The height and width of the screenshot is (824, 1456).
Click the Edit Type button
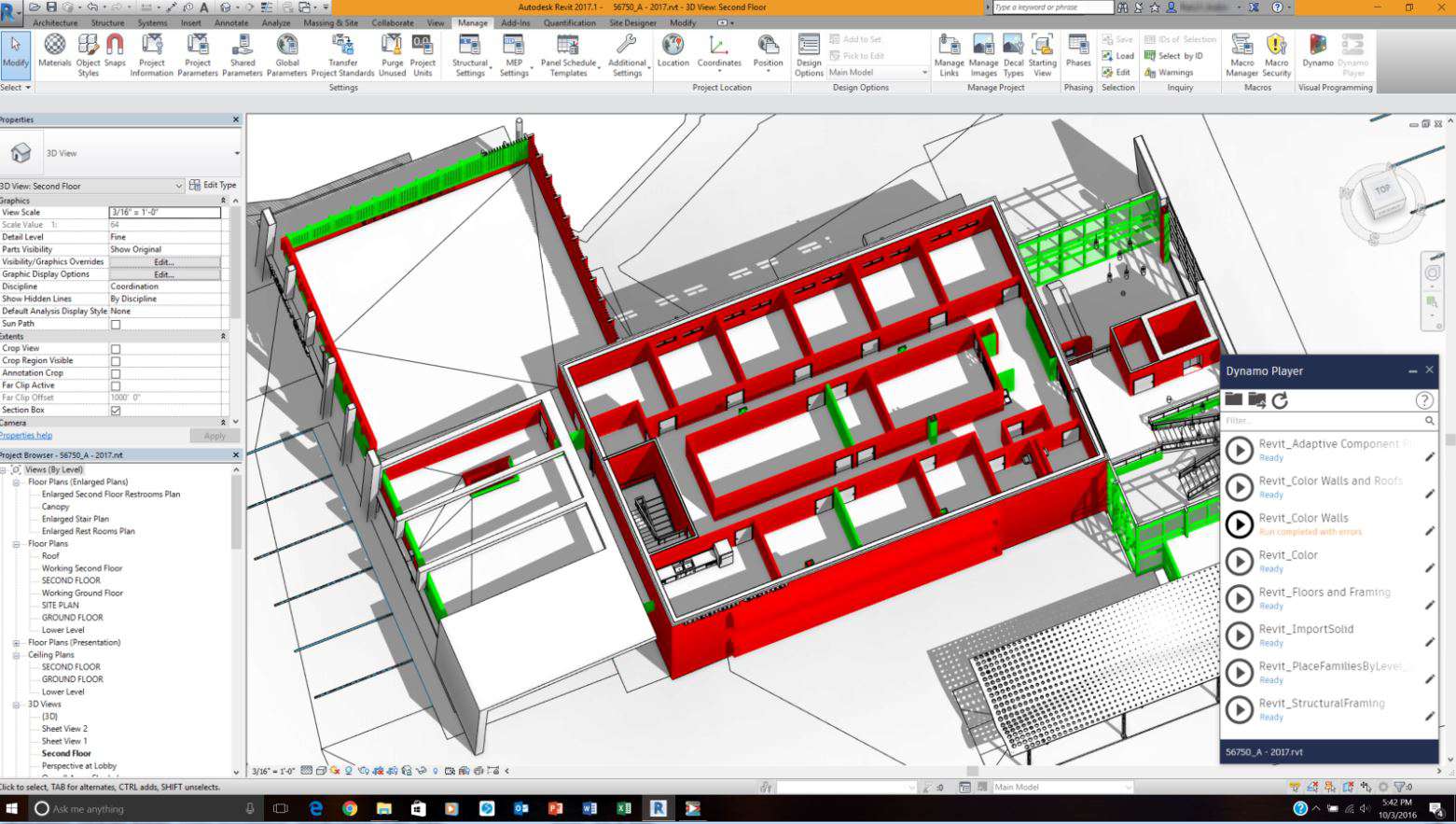point(213,185)
